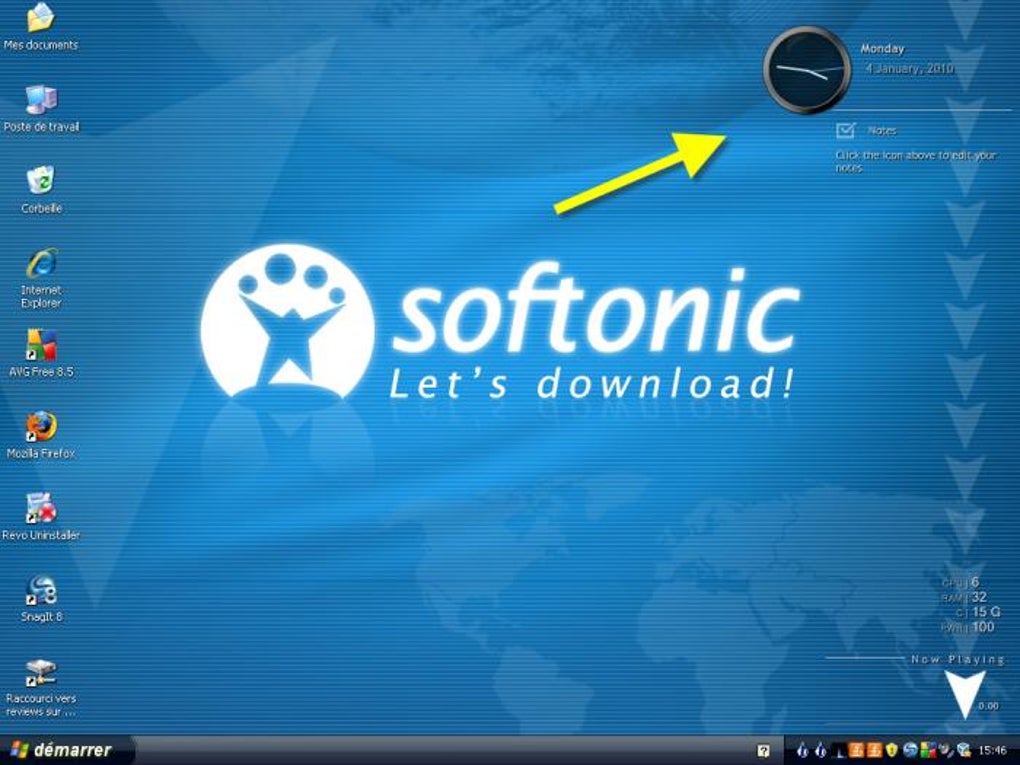
Task: Click the 100 meter value
Action: pyautogui.click(x=983, y=627)
